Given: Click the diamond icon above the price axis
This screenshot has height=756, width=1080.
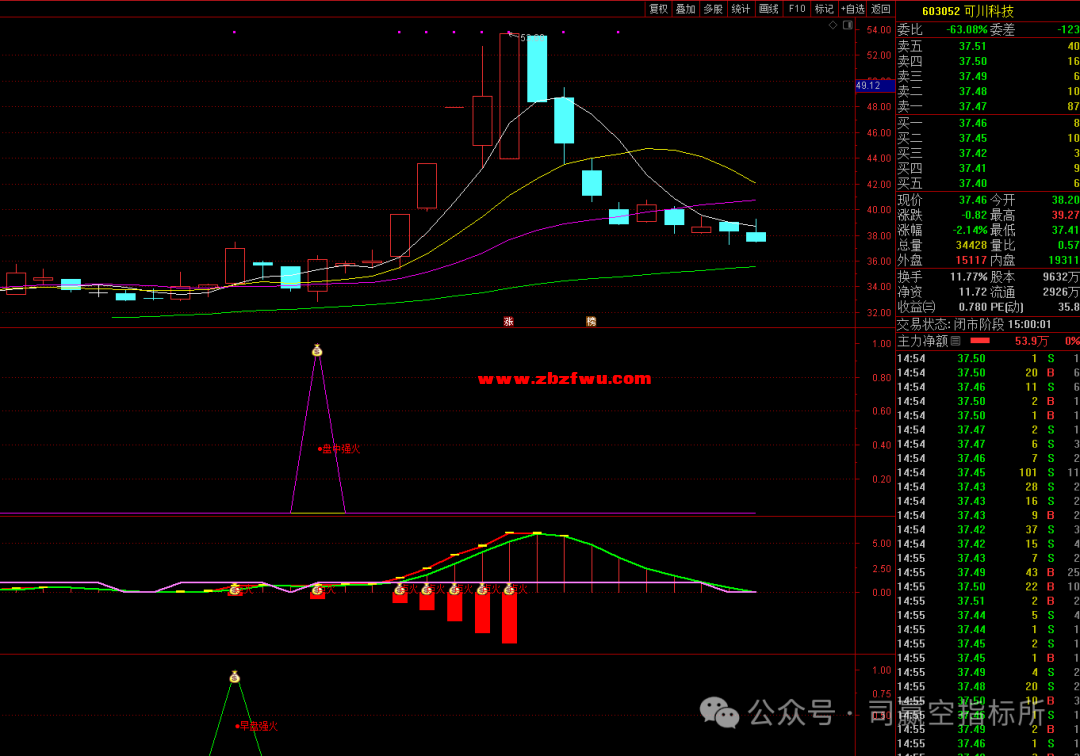Looking at the screenshot, I should (833, 25).
